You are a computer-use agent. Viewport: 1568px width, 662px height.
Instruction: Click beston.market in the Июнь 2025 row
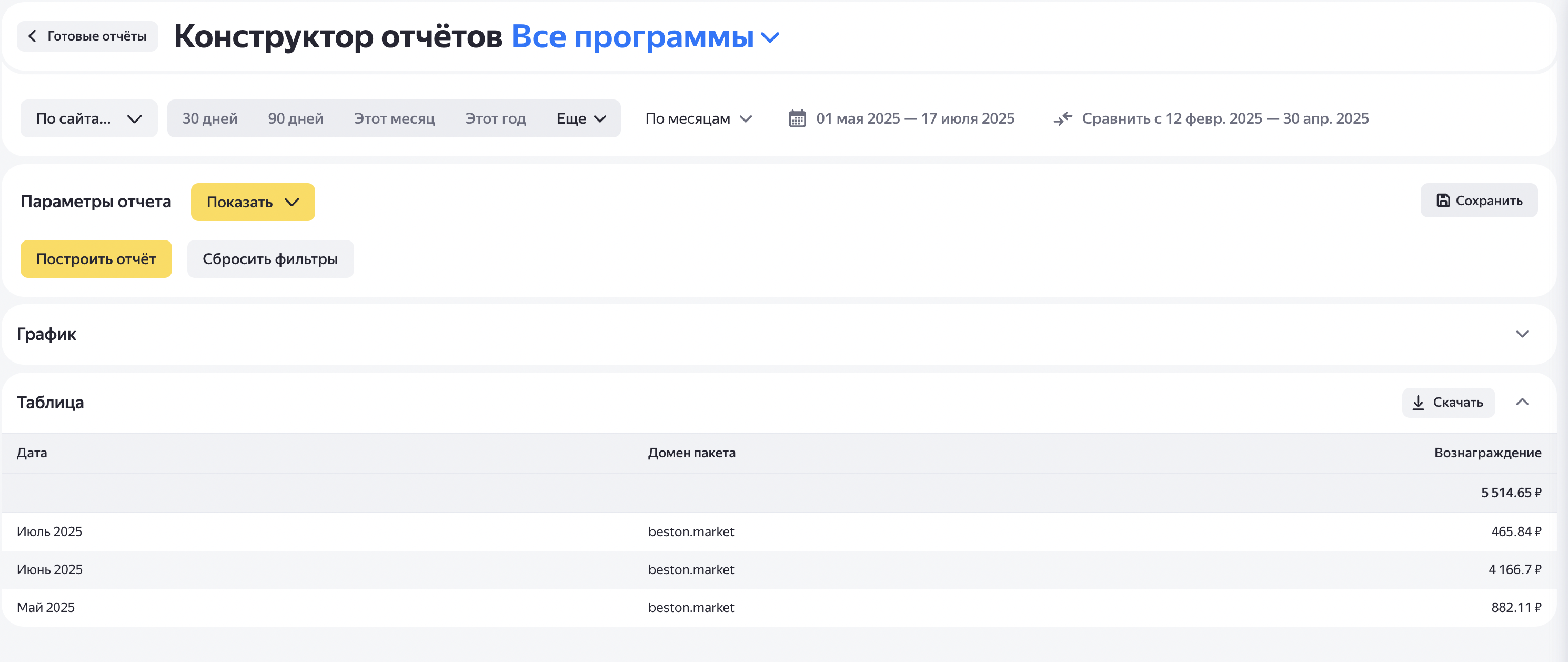tap(691, 569)
